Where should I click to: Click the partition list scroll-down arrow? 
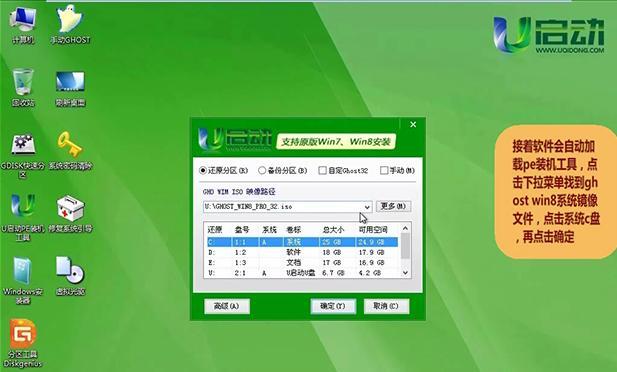coord(405,273)
